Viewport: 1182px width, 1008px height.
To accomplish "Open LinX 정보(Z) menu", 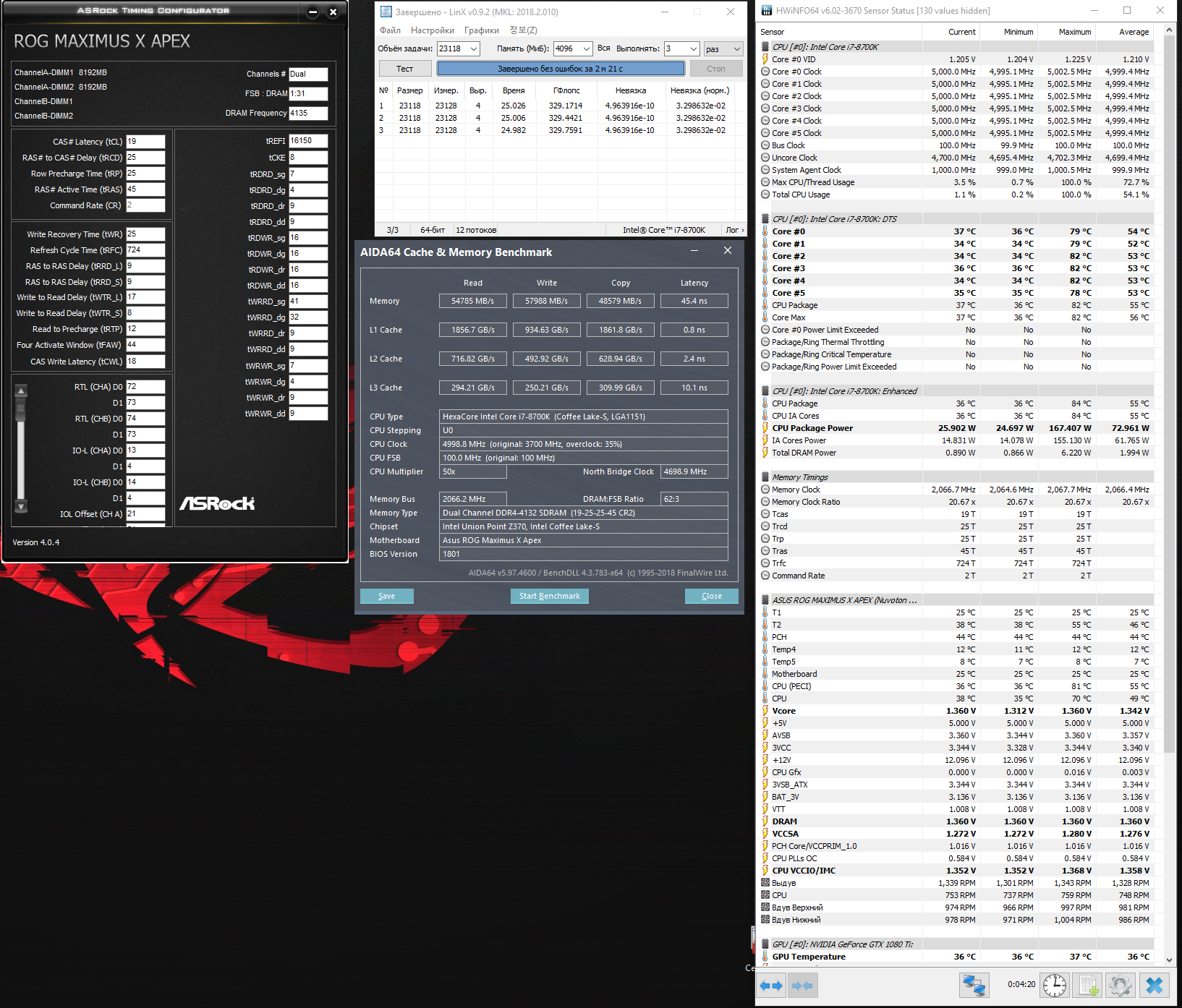I will pyautogui.click(x=523, y=30).
